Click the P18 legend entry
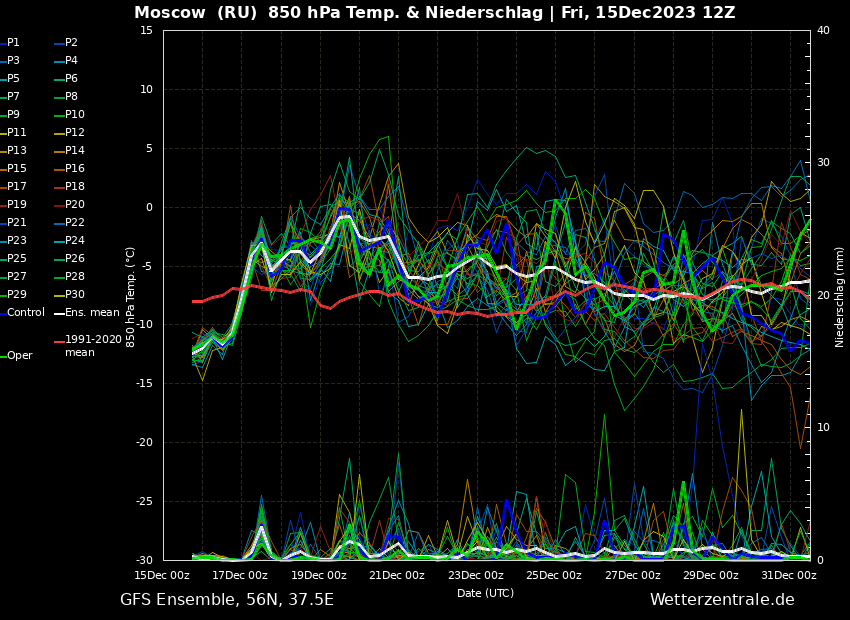 click(x=74, y=187)
